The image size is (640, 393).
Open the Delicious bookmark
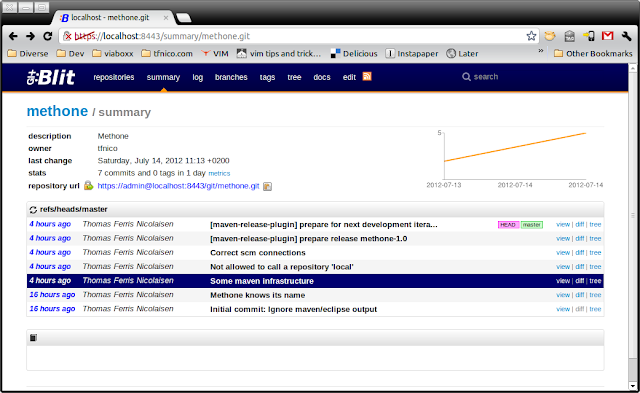click(354, 53)
